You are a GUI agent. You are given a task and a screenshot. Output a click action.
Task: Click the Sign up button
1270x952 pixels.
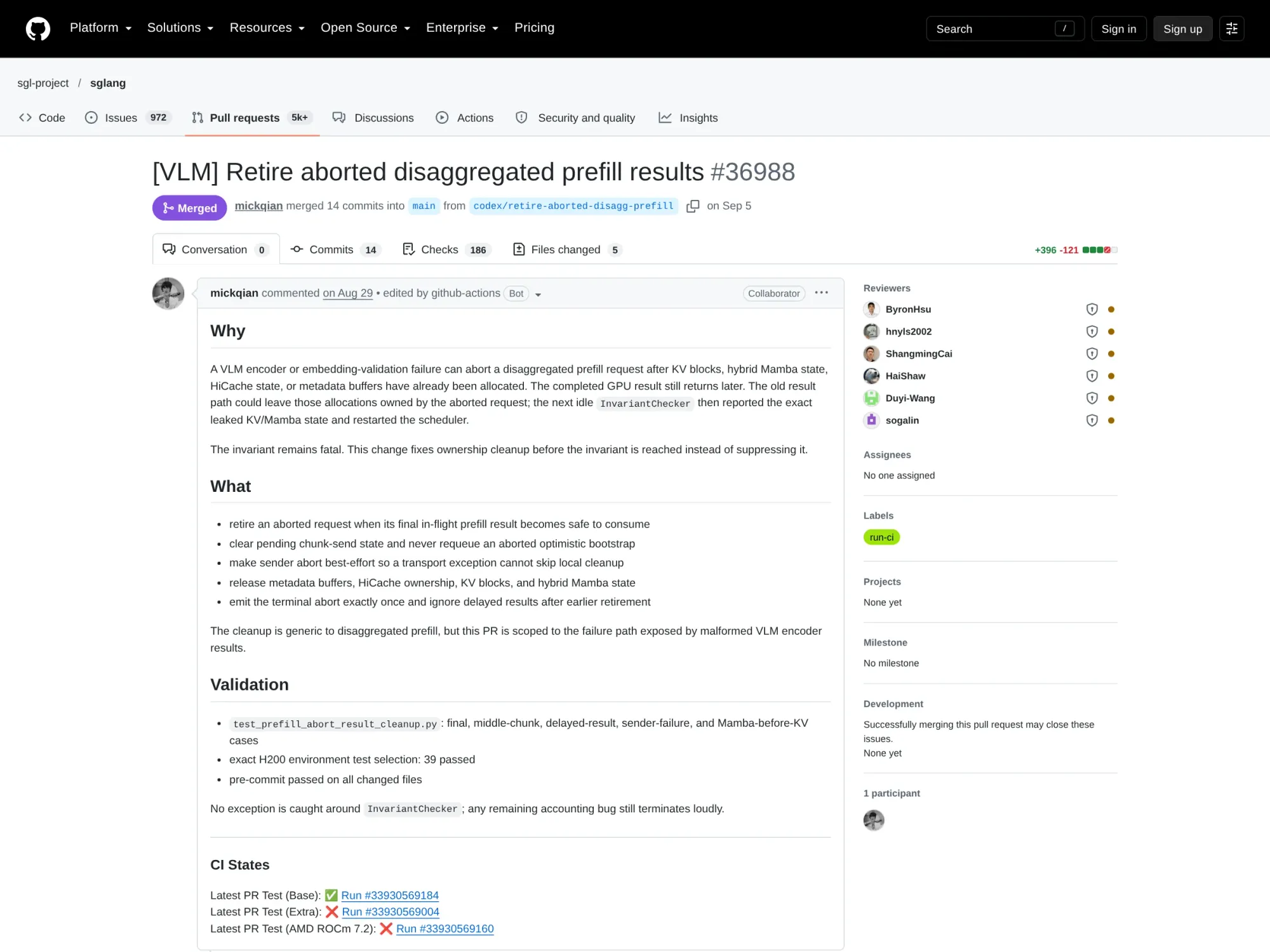coord(1182,29)
